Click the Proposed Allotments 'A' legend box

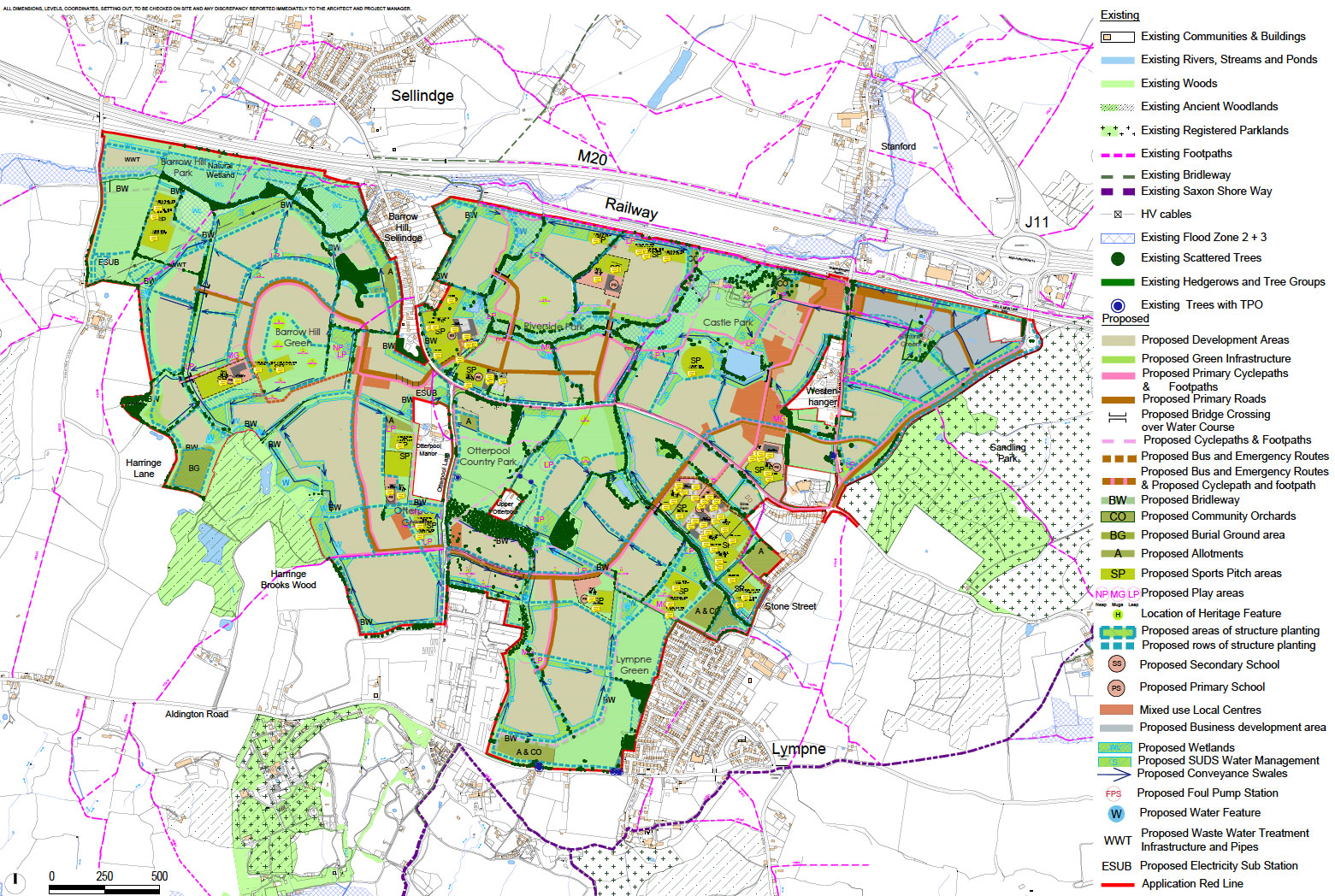point(1118,554)
